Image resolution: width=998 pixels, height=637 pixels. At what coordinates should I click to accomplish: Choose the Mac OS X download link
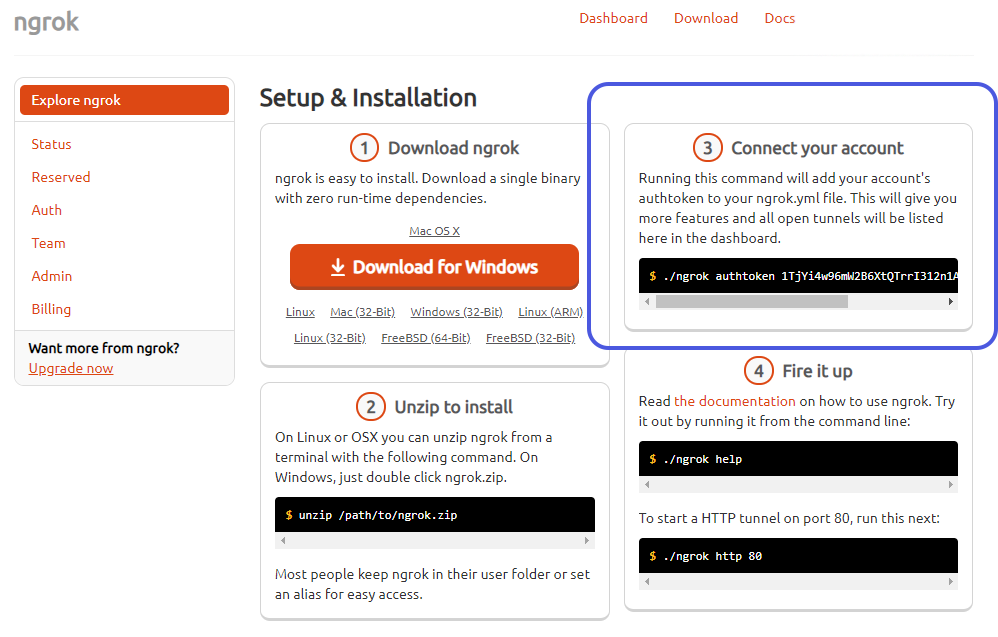point(434,231)
